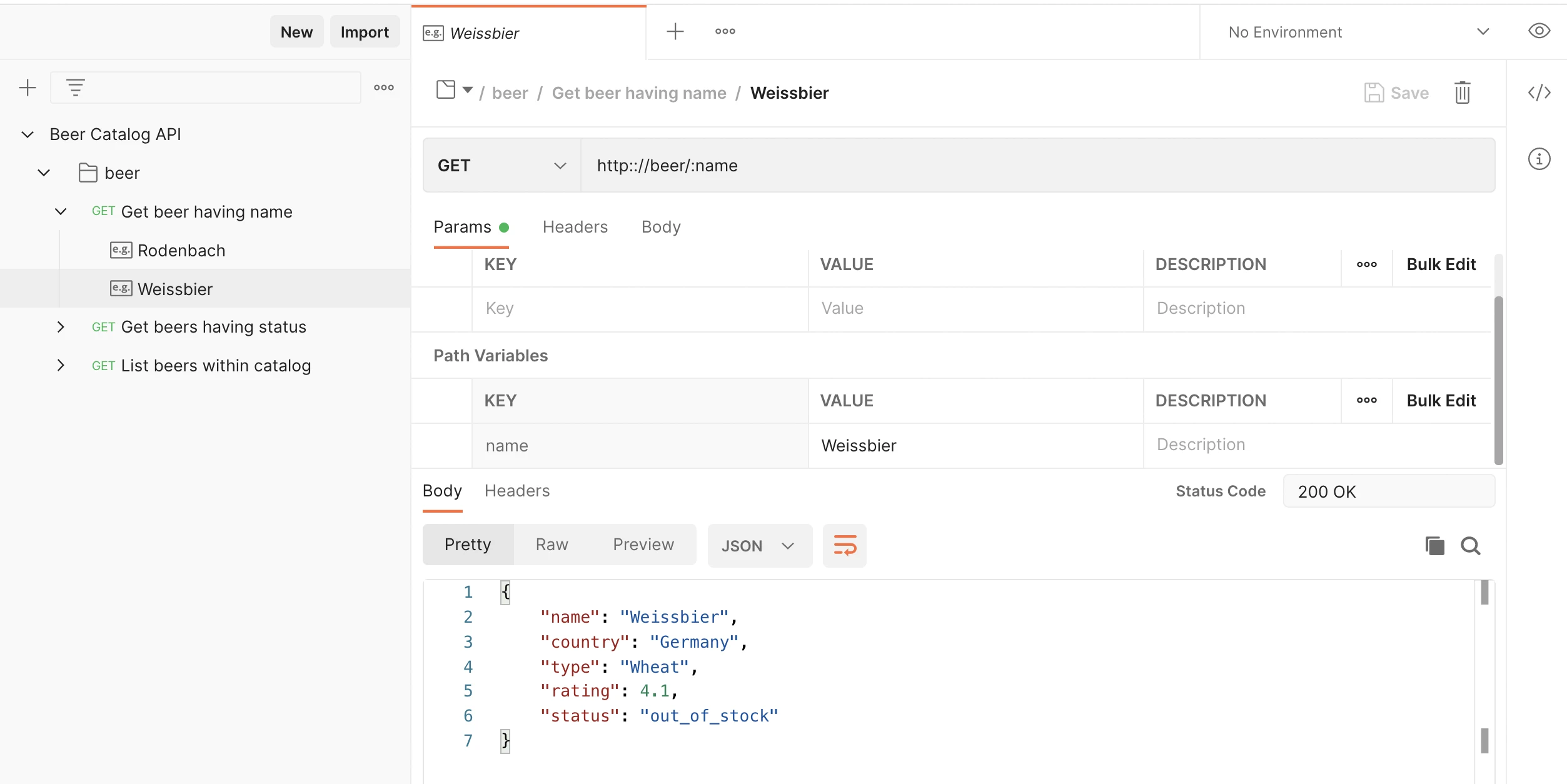Open the code snippet panel icon

[x=1539, y=93]
